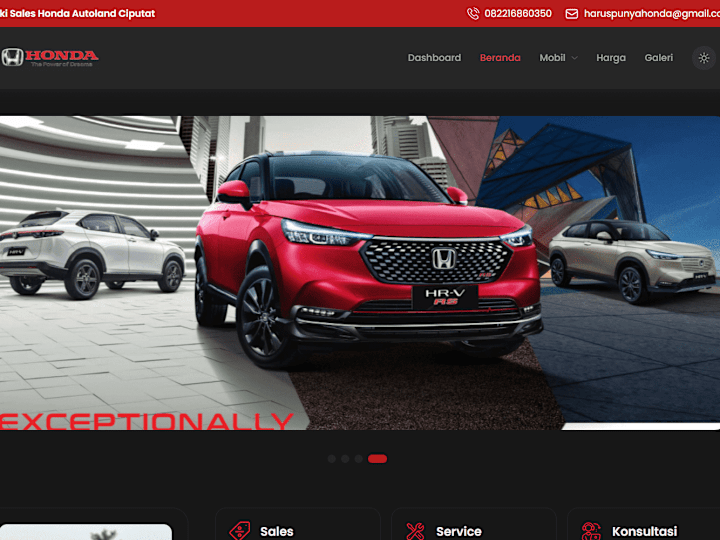The width and height of the screenshot is (720, 540).
Task: Toggle the light/dark theme sun icon
Action: click(x=703, y=58)
